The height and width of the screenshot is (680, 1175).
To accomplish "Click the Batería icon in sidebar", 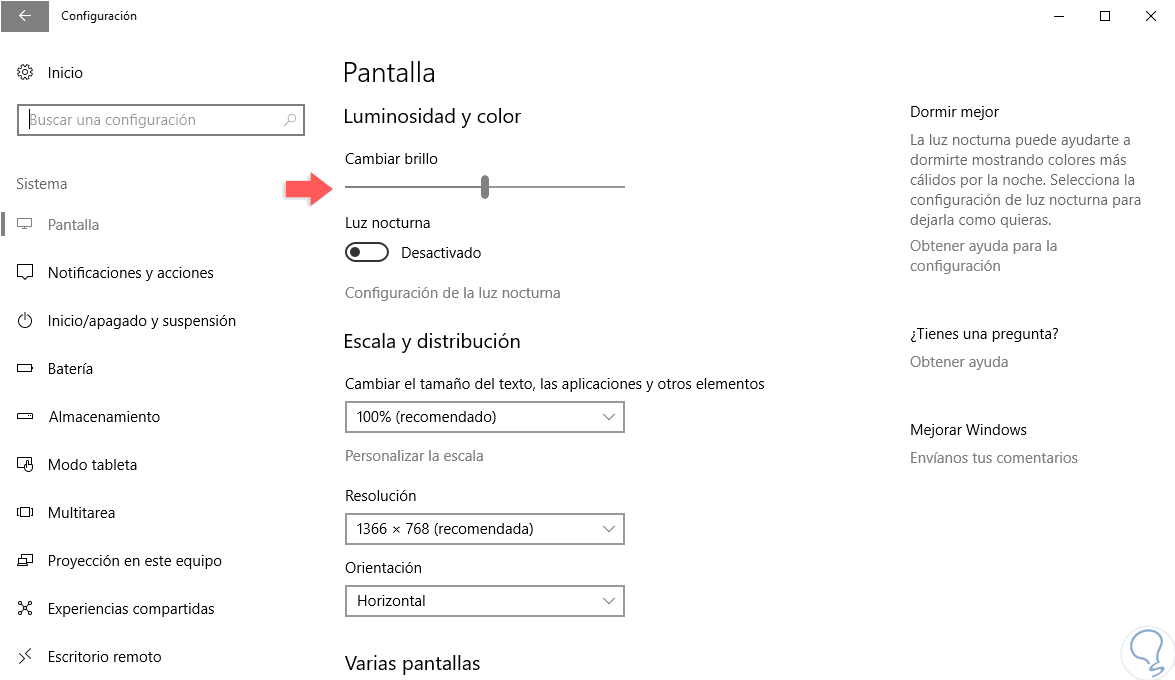I will coord(26,369).
